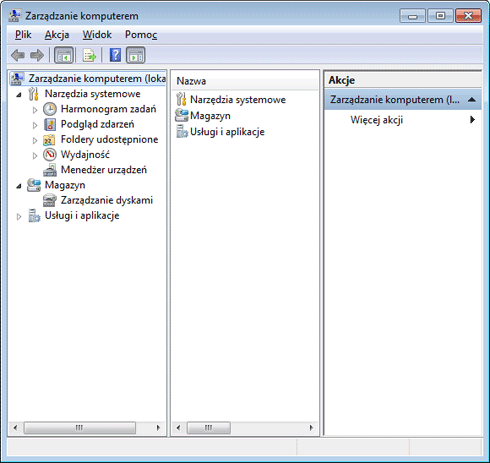
Task: Open the Akcja menu
Action: [57, 35]
